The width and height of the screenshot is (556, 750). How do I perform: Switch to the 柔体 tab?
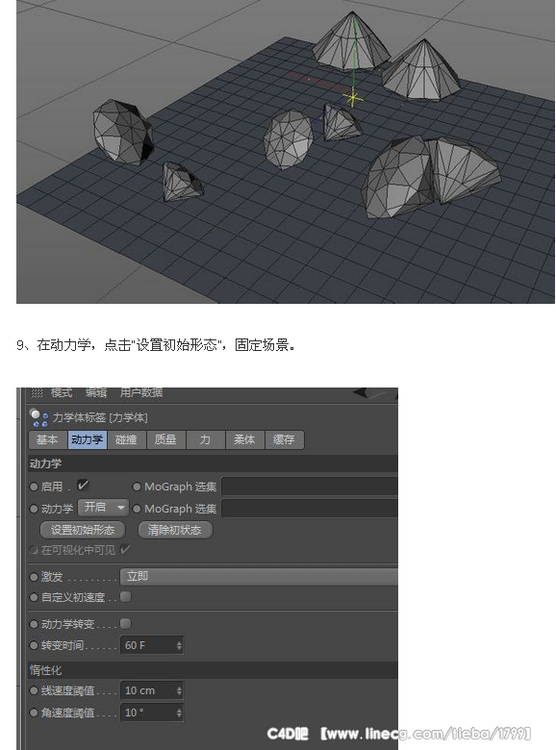244,440
